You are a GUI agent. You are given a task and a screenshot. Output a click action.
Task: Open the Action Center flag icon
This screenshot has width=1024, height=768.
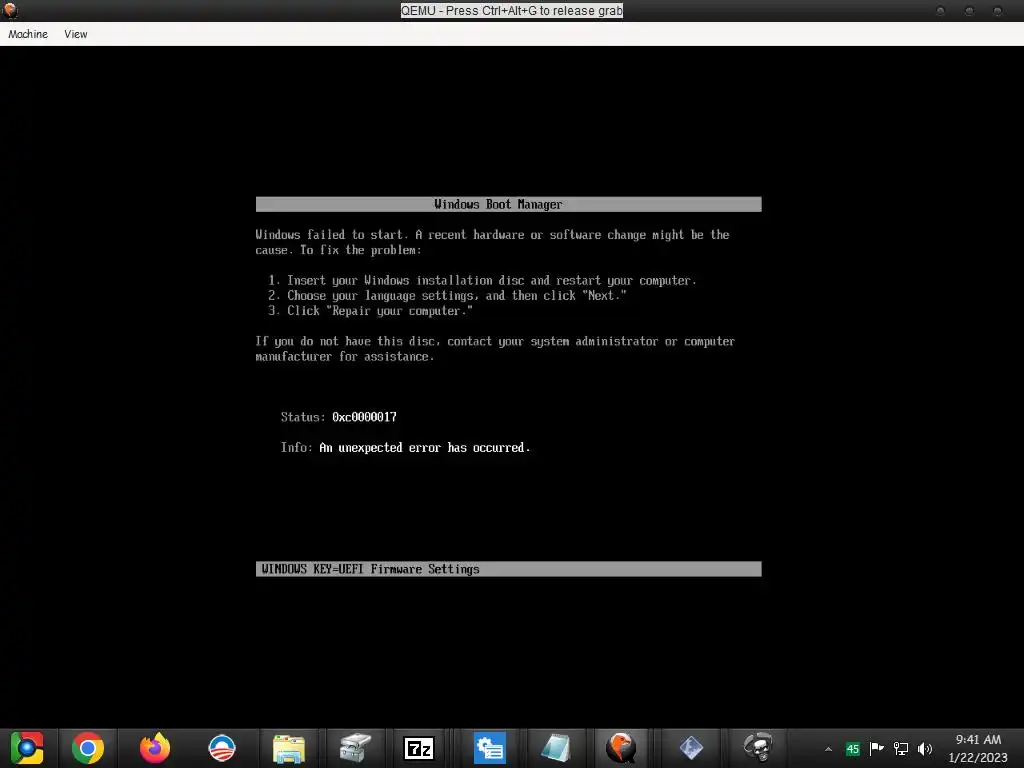pos(876,749)
